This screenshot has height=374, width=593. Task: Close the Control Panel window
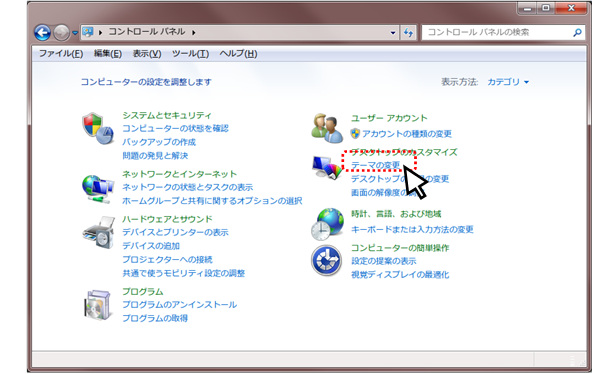[x=571, y=8]
